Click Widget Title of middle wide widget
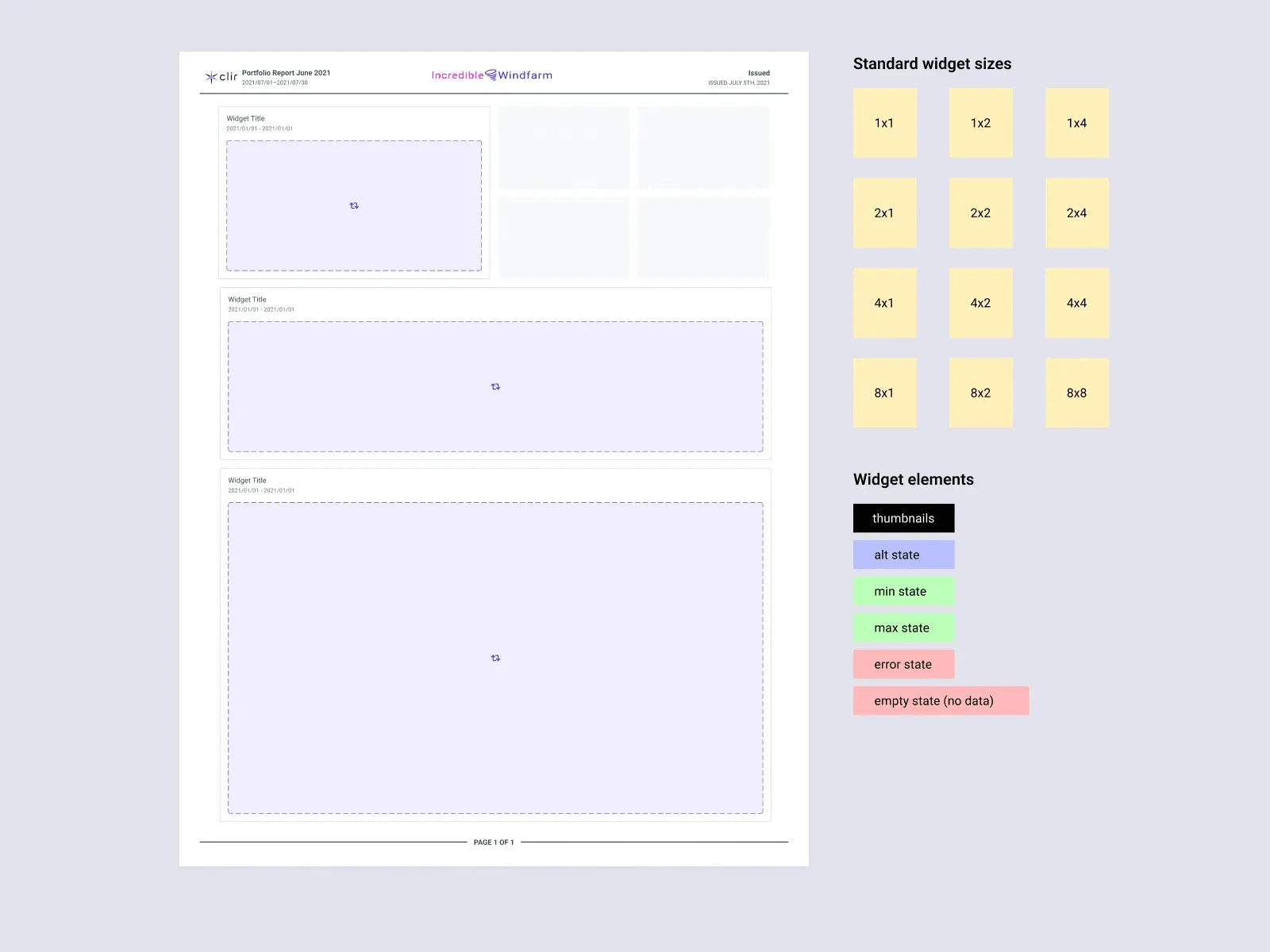 (247, 300)
